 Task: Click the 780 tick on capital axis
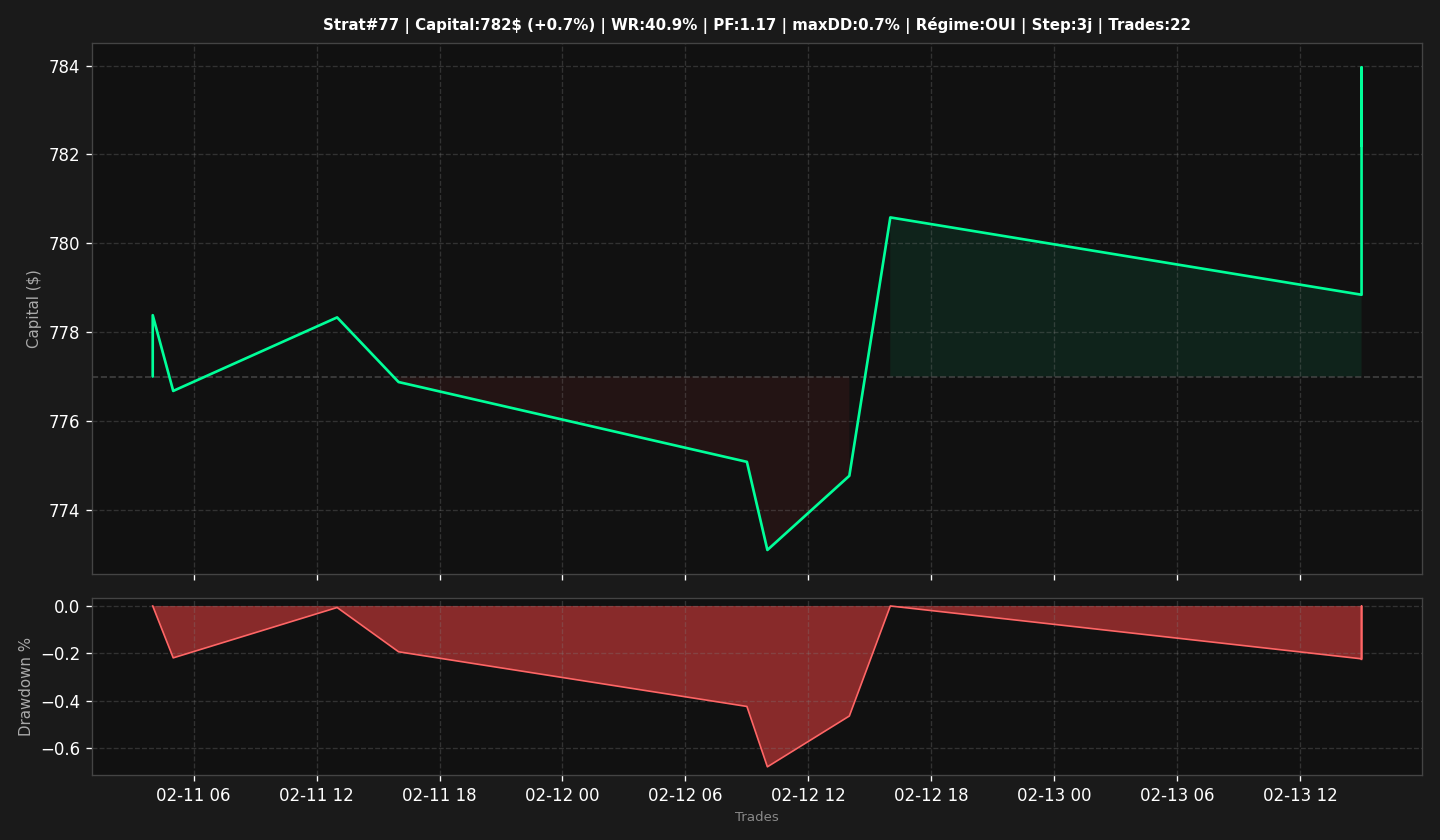[66, 244]
